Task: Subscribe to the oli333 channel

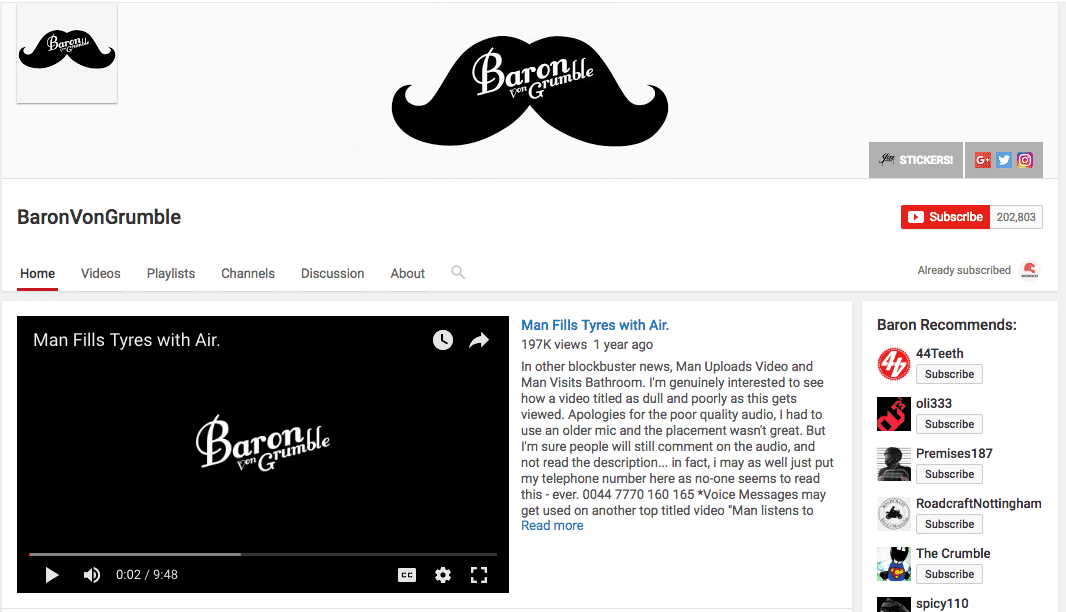Action: coord(949,424)
